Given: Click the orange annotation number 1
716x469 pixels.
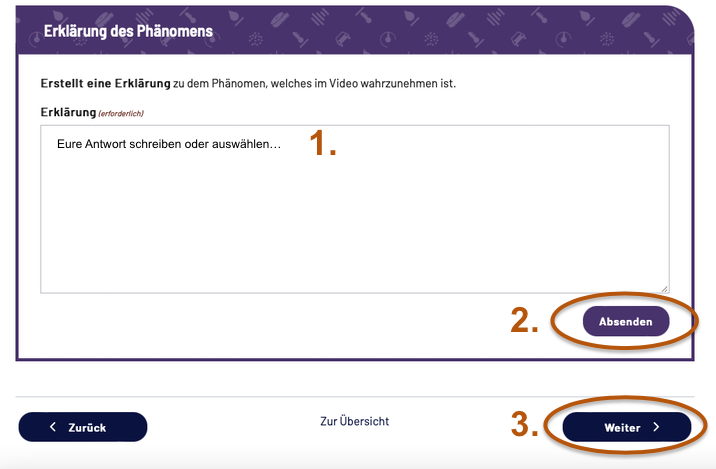Looking at the screenshot, I should coord(322,144).
